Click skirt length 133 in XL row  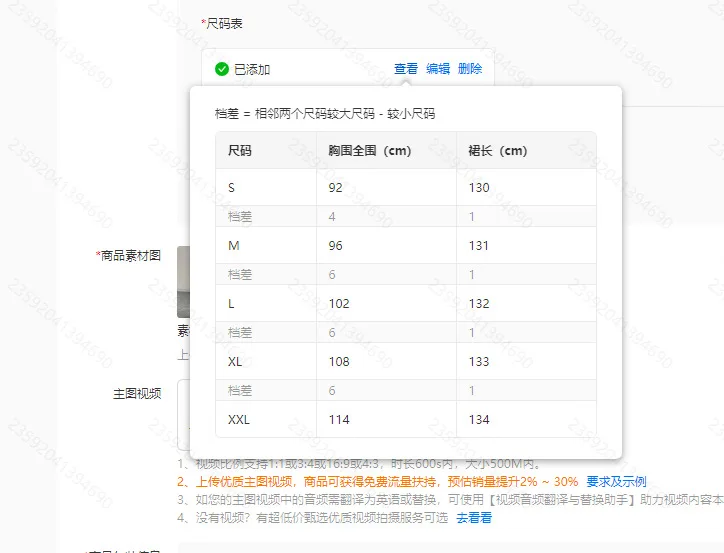pos(479,361)
